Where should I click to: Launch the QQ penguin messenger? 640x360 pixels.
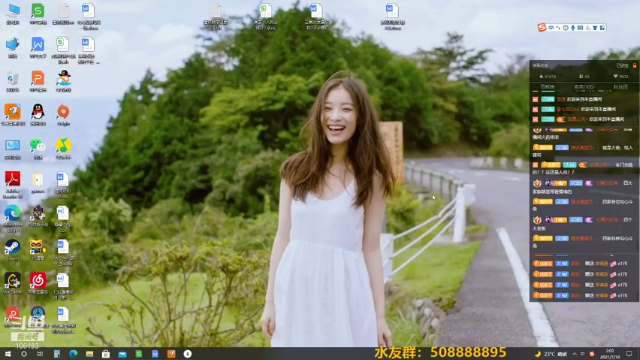[x=38, y=114]
